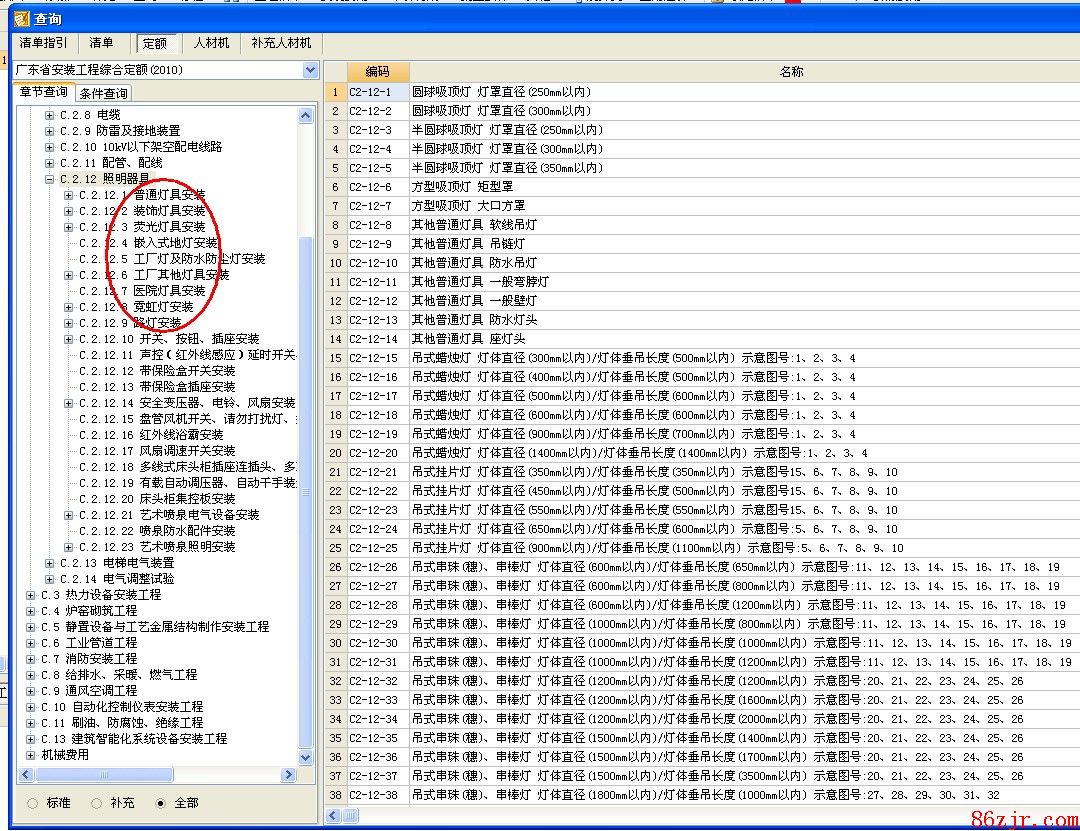The width and height of the screenshot is (1080, 831).
Task: Click the 查询 window title bar icon
Action: 20,18
